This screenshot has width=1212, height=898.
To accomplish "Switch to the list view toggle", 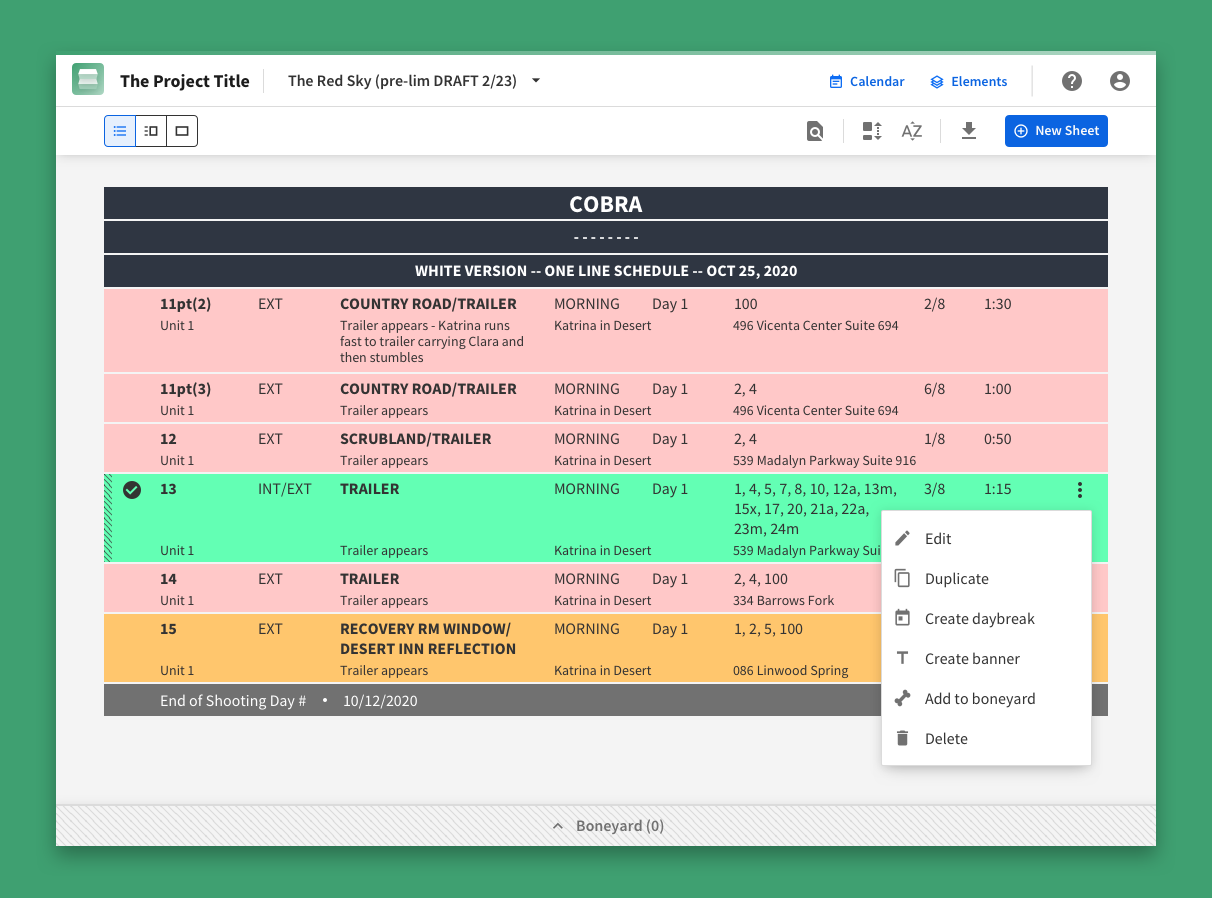I will [120, 131].
